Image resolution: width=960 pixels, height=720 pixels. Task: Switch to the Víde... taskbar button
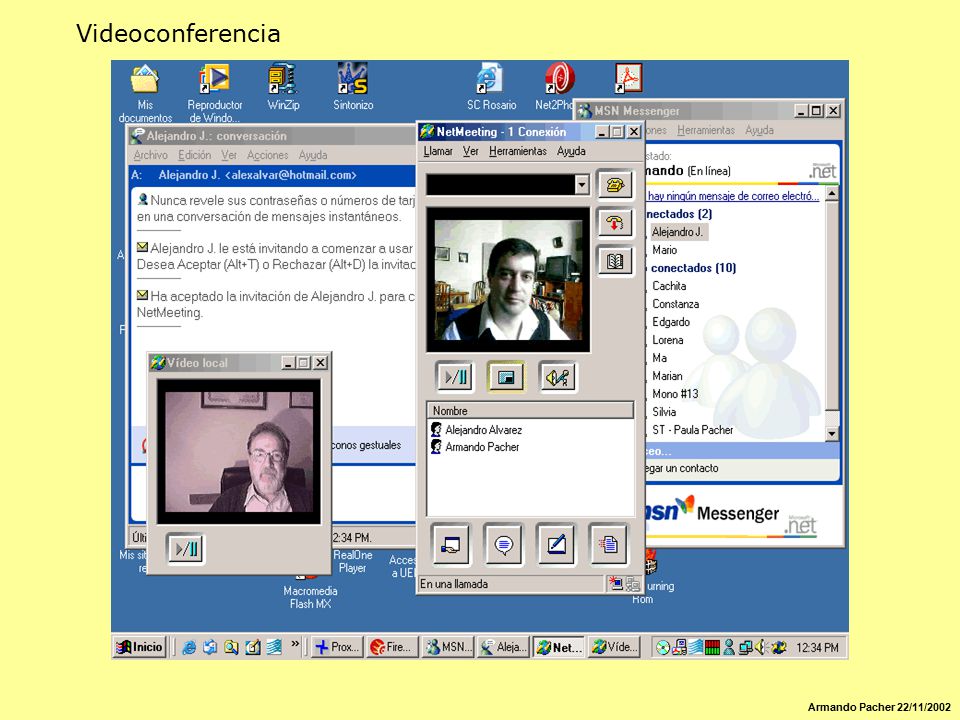[x=614, y=647]
